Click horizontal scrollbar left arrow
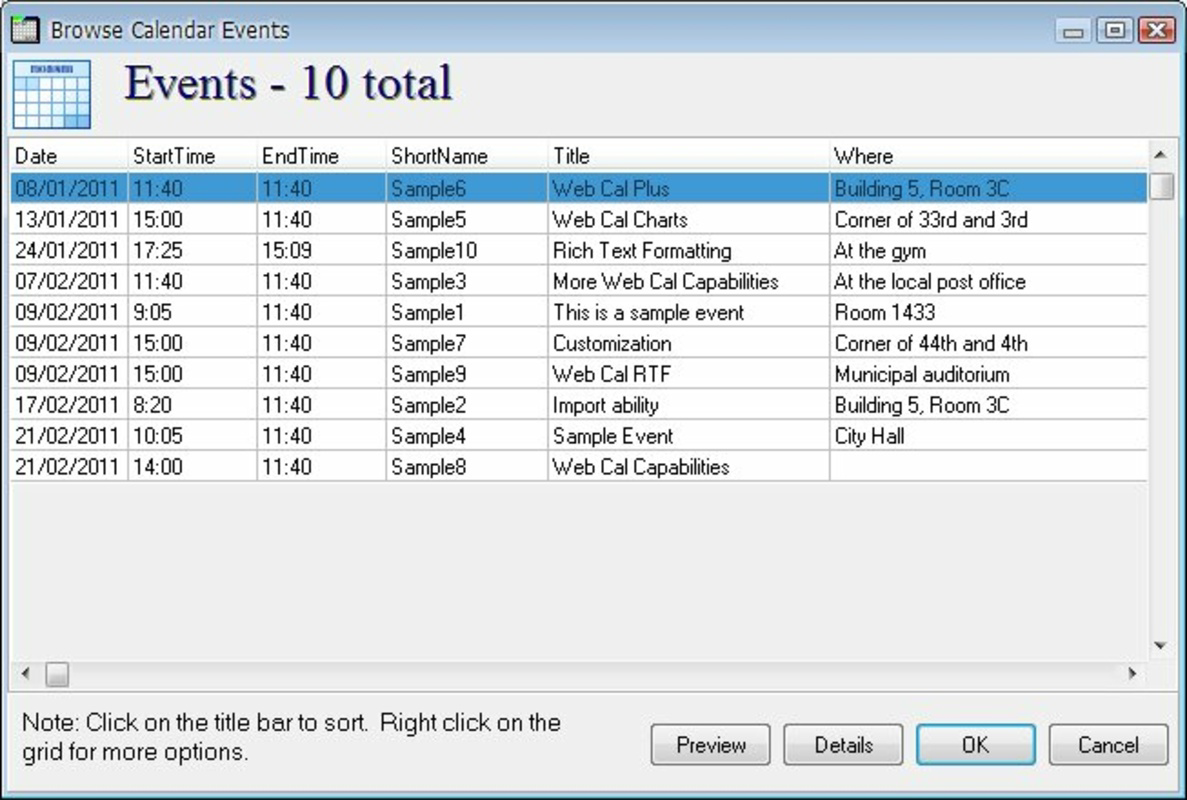The image size is (1187, 800). pyautogui.click(x=26, y=673)
